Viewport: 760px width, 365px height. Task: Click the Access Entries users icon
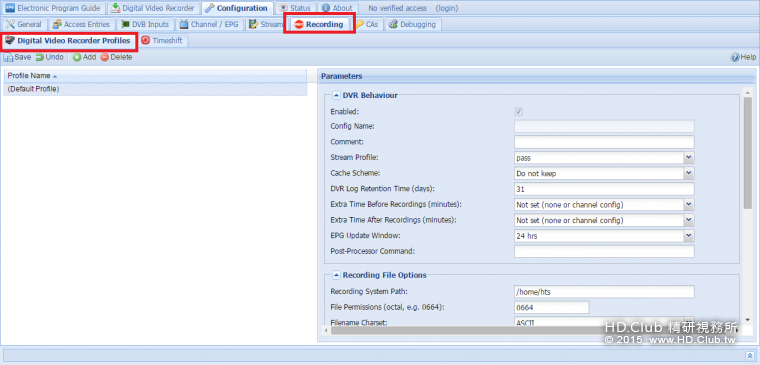(57, 24)
